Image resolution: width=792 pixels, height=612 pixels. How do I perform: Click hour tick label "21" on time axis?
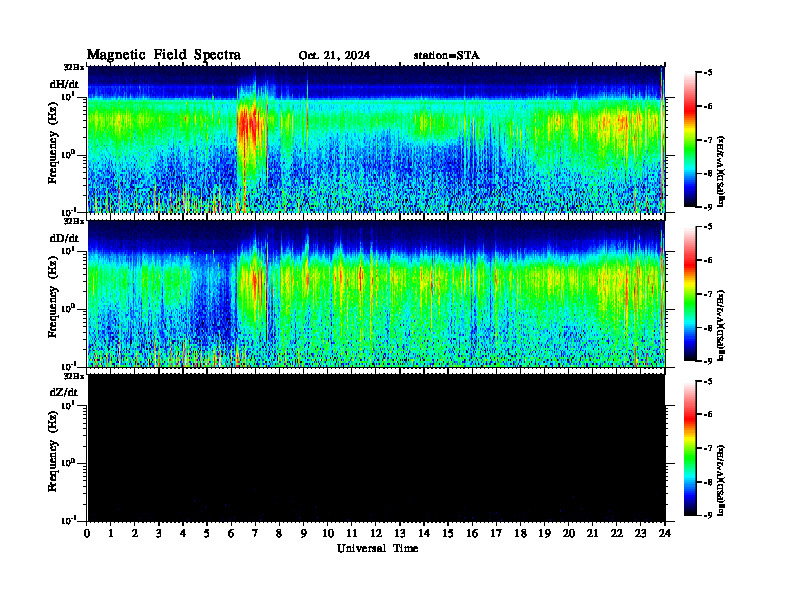[592, 533]
